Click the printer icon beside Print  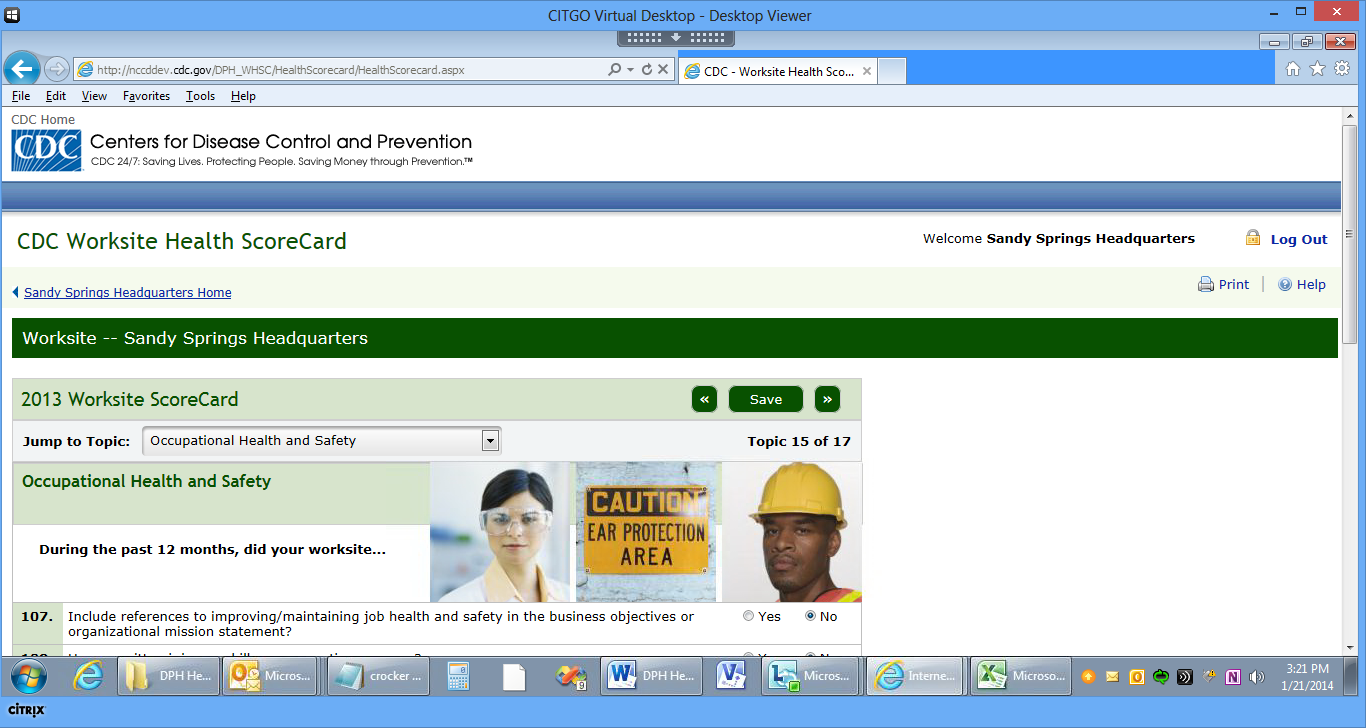point(1206,284)
